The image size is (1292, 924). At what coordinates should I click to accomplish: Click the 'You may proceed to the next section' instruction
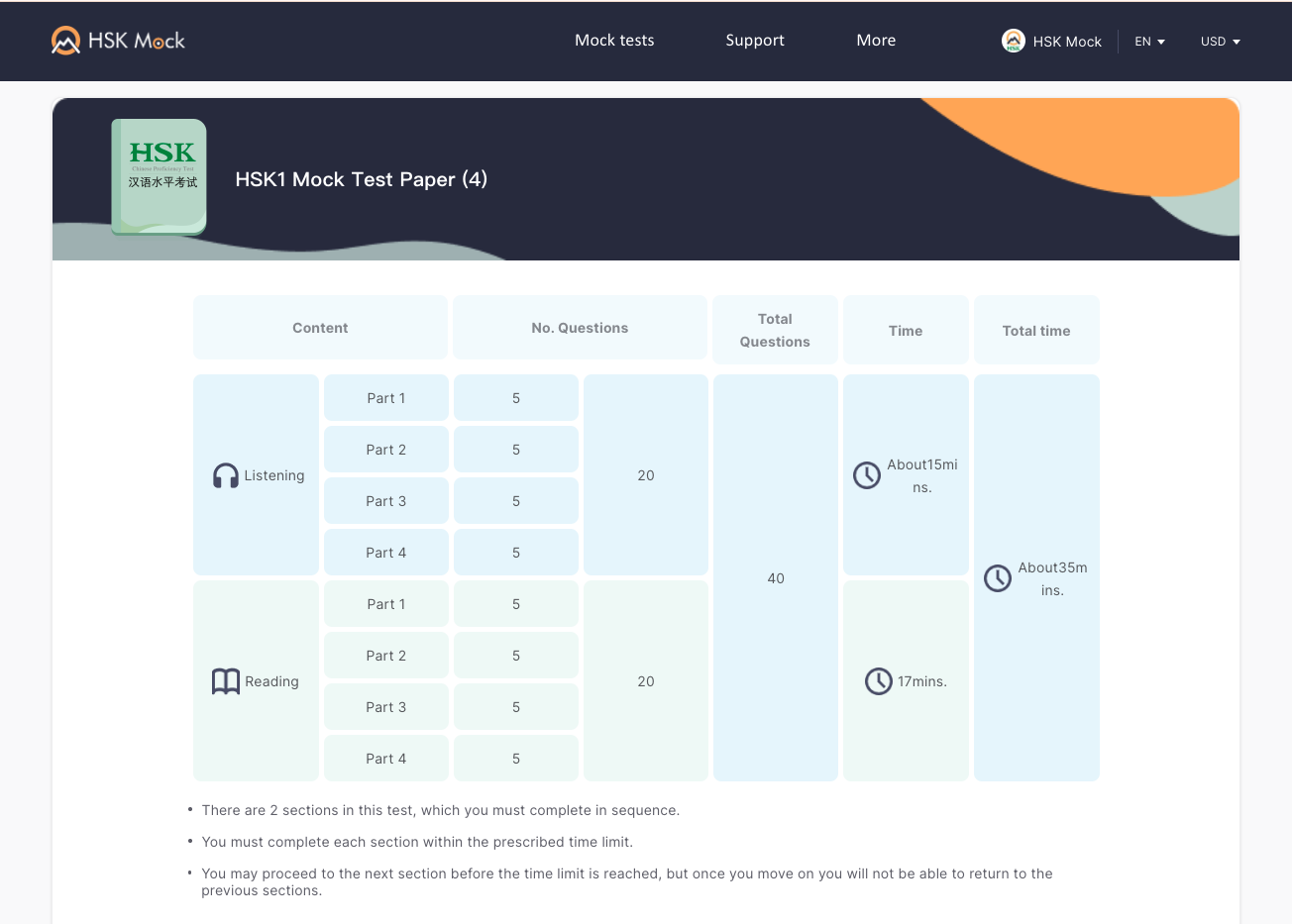point(627,881)
